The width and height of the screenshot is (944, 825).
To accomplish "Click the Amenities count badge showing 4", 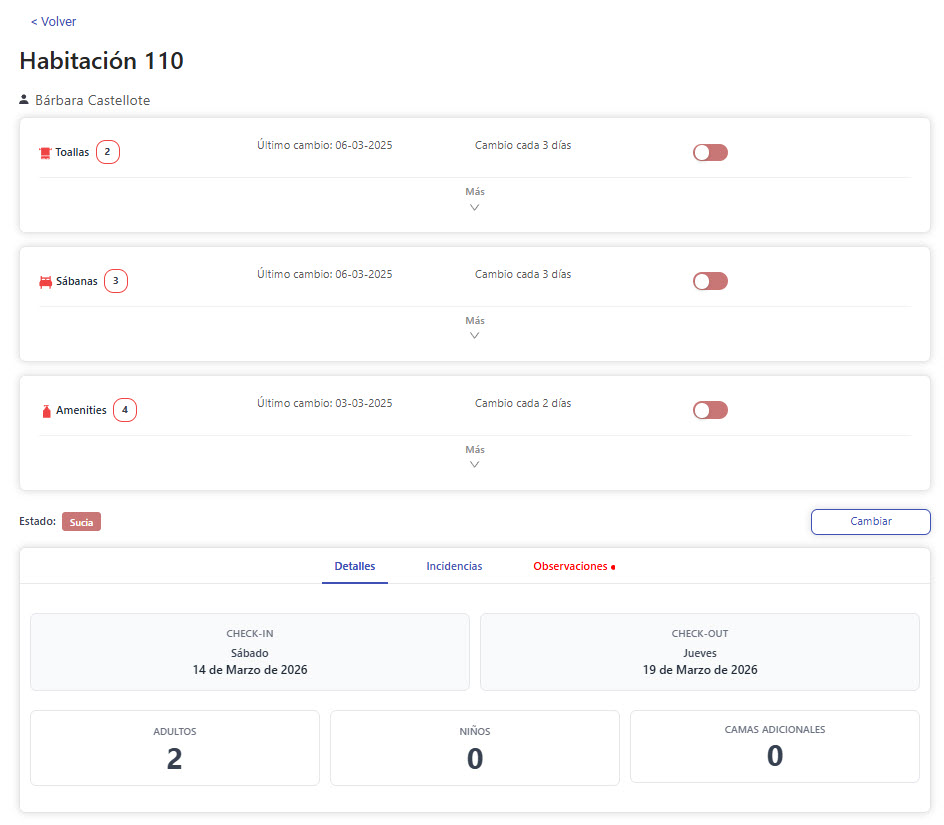I will tap(125, 410).
